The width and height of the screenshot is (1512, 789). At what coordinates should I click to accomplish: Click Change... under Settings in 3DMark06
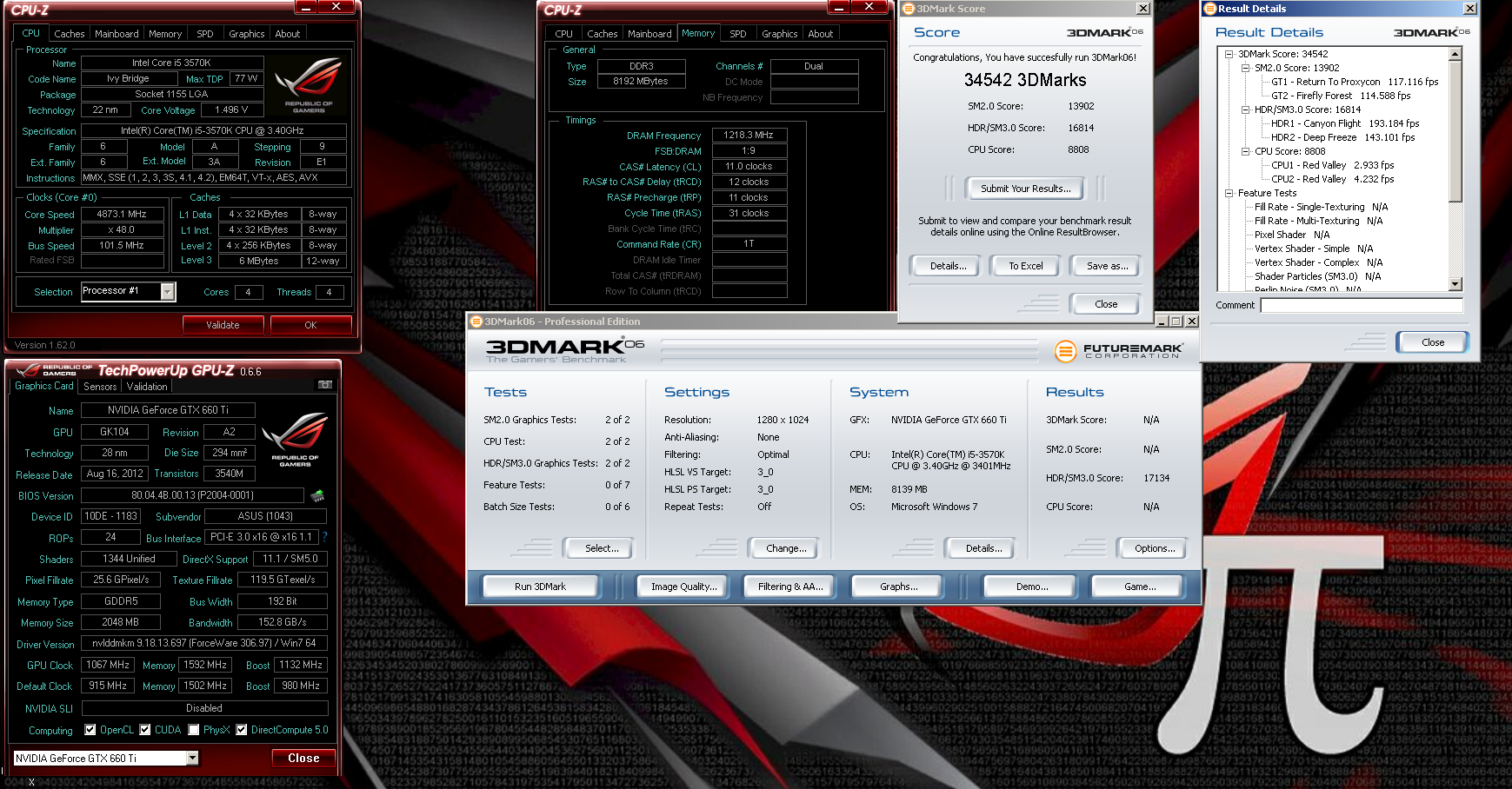pos(786,548)
